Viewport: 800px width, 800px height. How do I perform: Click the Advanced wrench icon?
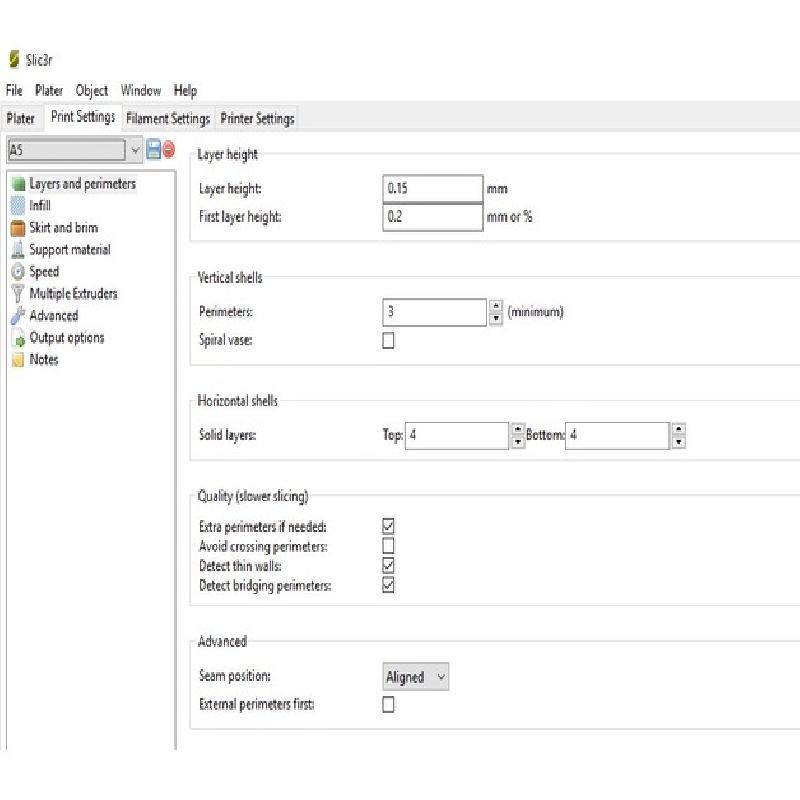[18, 315]
